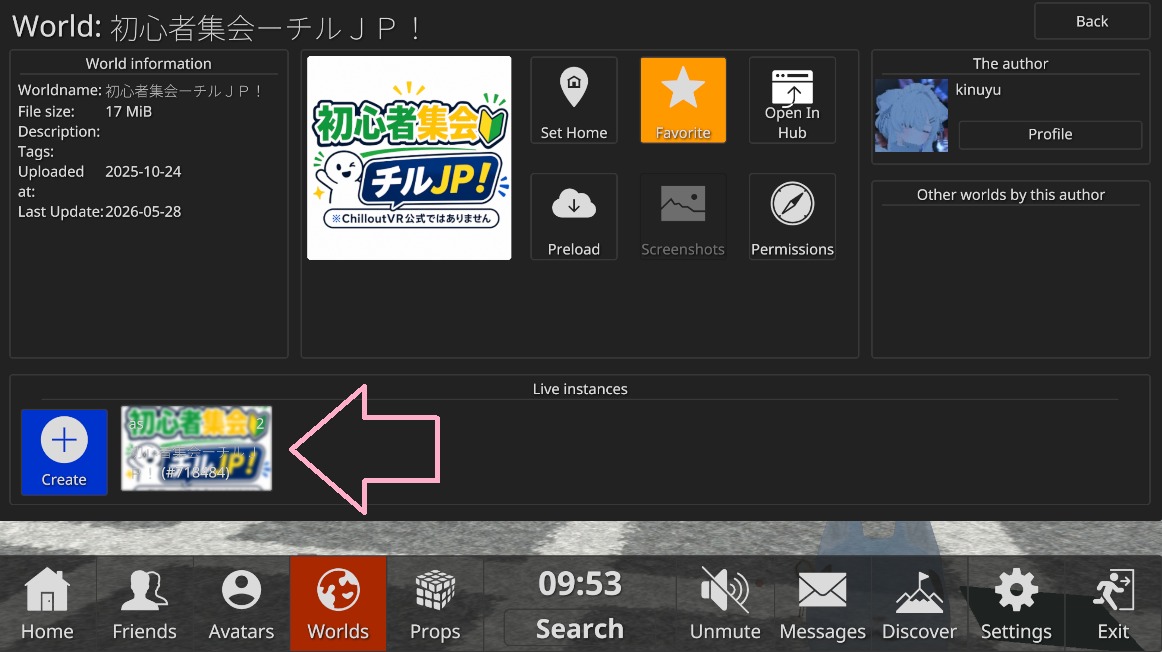The image size is (1162, 652).
Task: Toggle the Favorite star button
Action: [x=683, y=100]
